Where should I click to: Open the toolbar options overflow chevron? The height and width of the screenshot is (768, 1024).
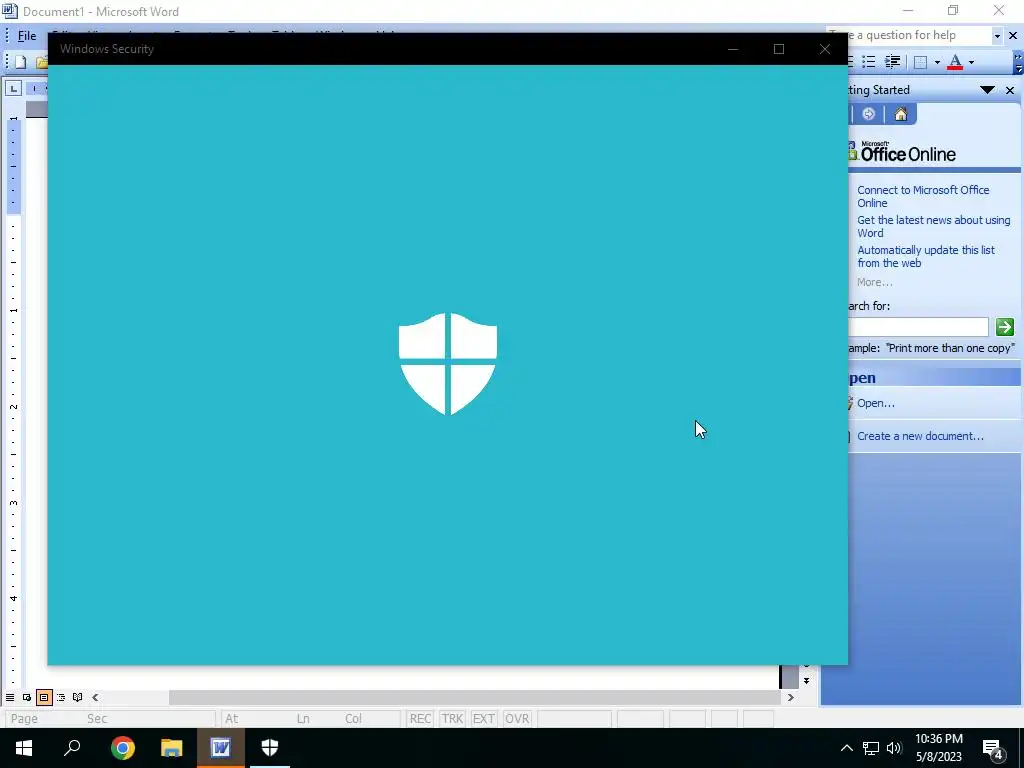1018,62
